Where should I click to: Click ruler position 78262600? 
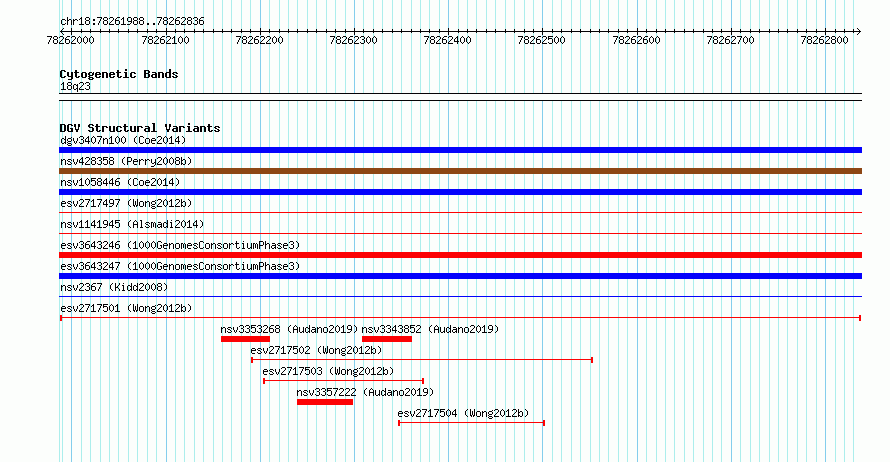[x=636, y=40]
